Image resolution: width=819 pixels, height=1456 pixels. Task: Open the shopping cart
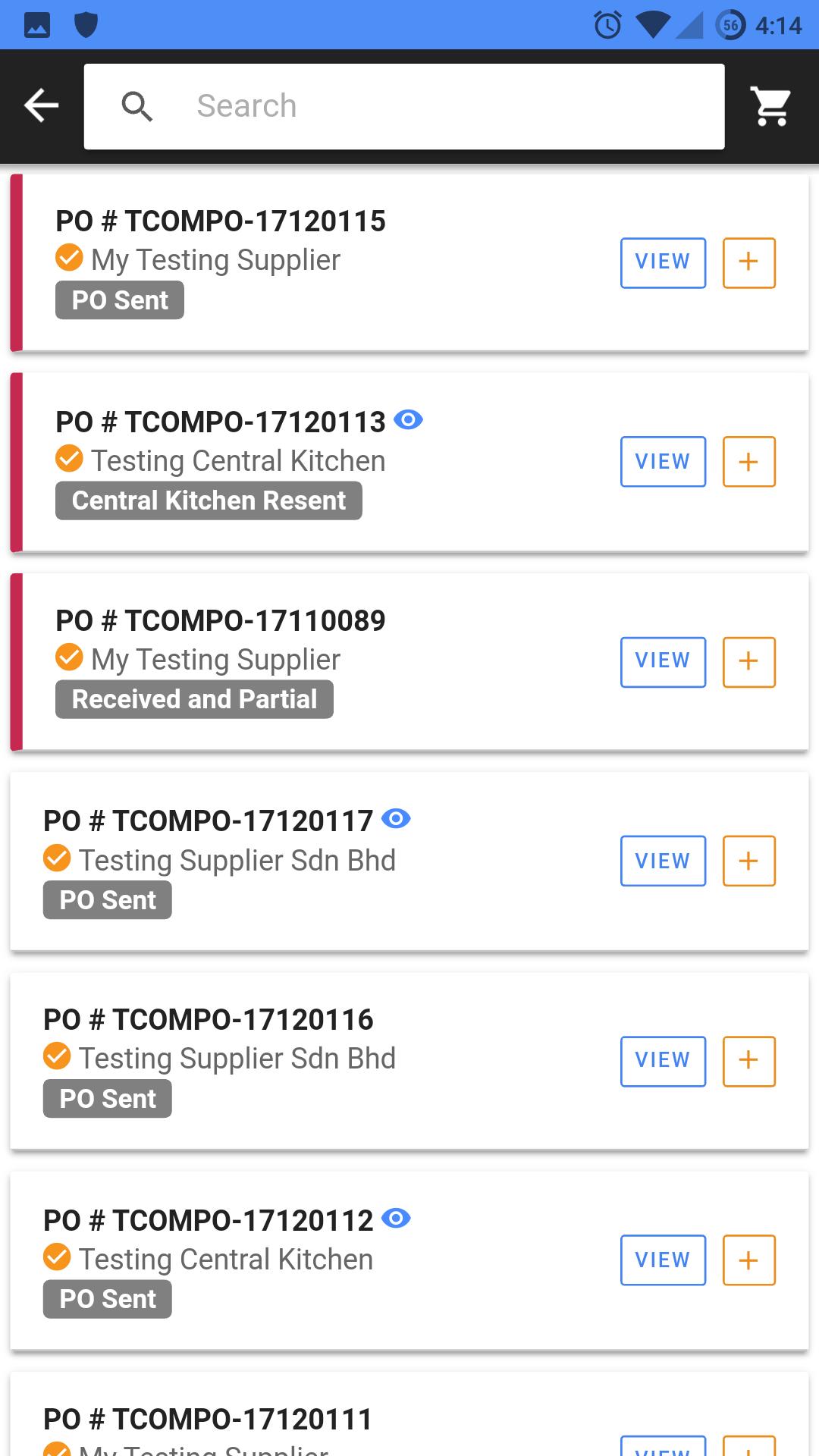pos(770,105)
